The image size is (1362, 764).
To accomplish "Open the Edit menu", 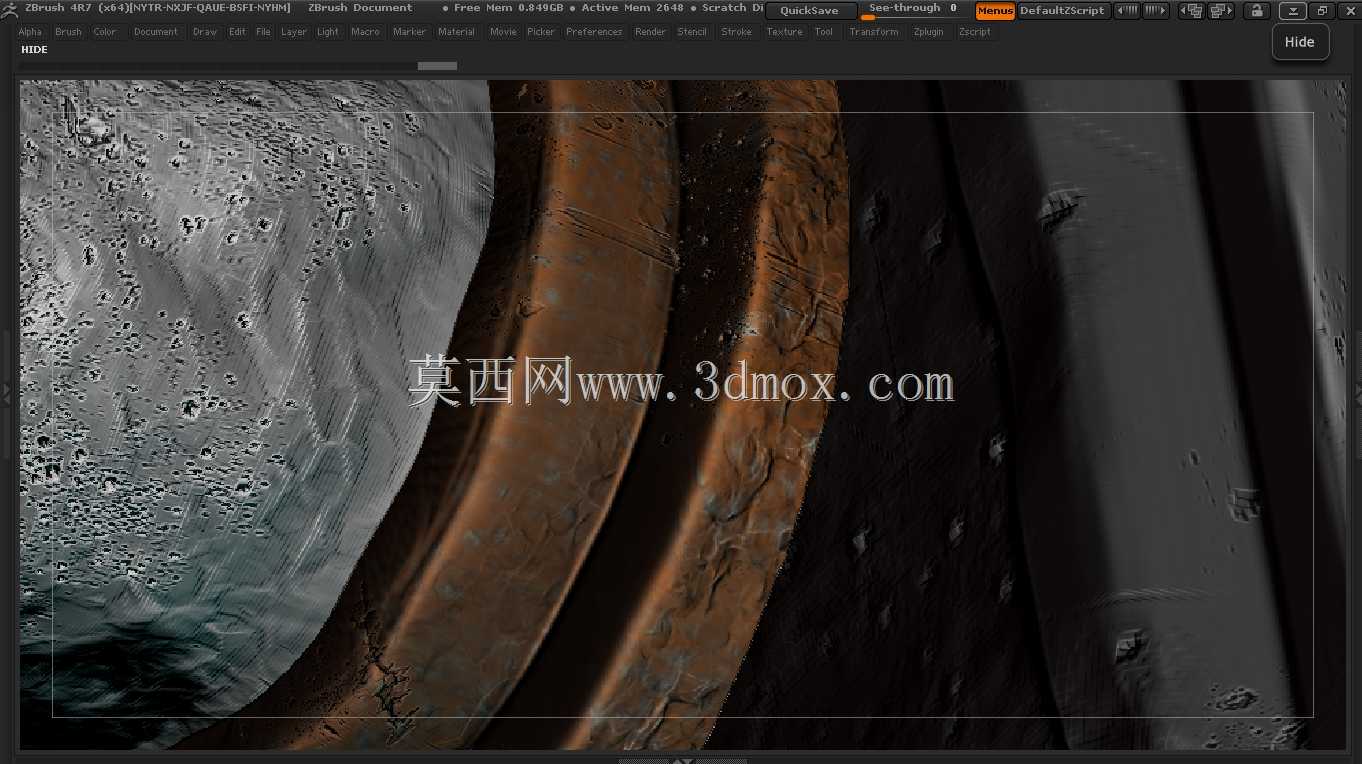I will pos(237,32).
